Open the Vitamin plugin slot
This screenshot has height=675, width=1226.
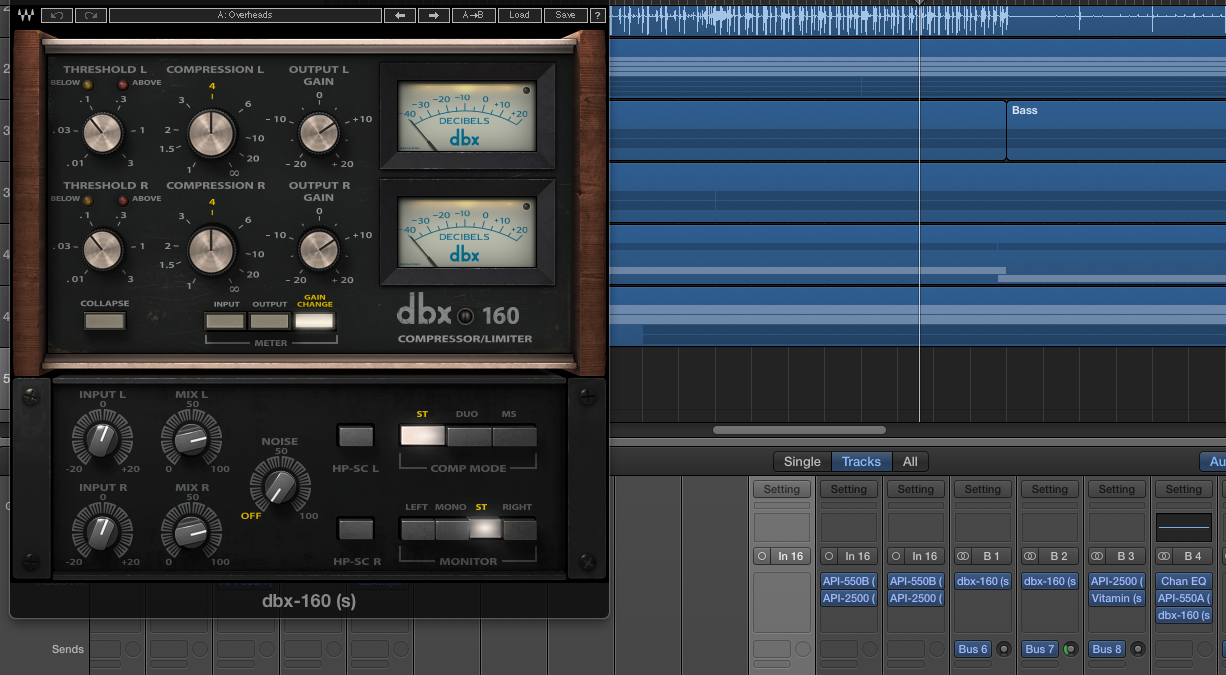point(1116,598)
